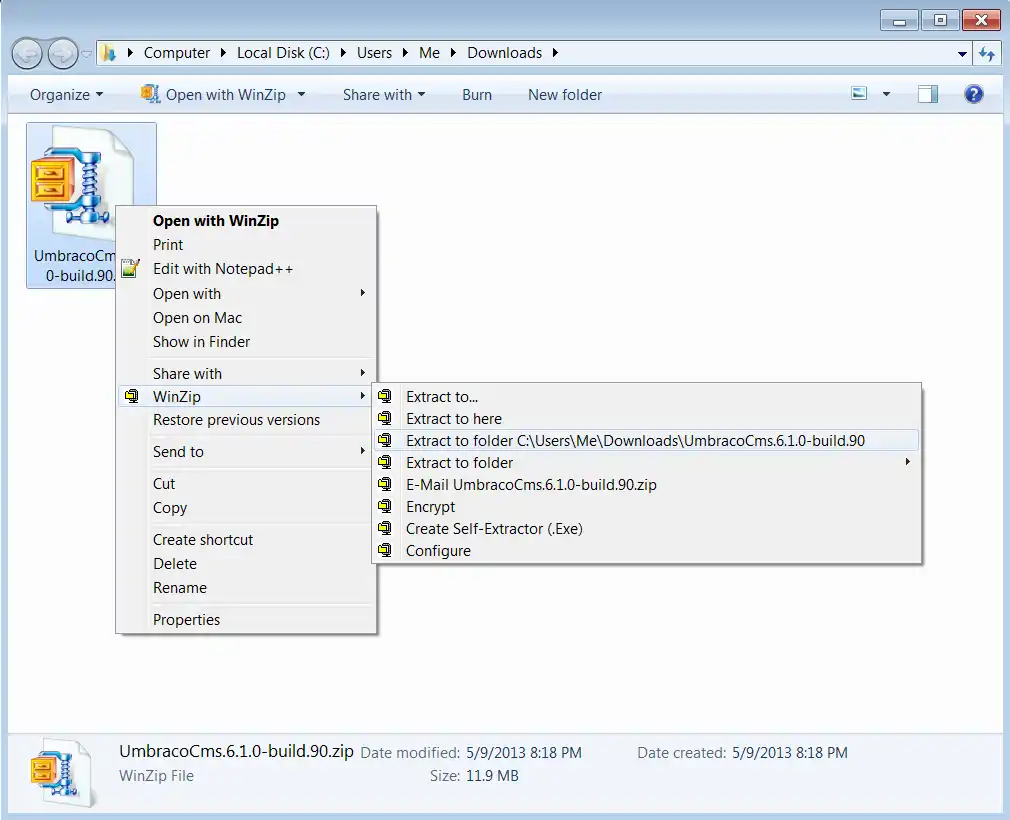This screenshot has width=1010, height=820.
Task: Click the refresh icon beside address bar
Action: 987,53
